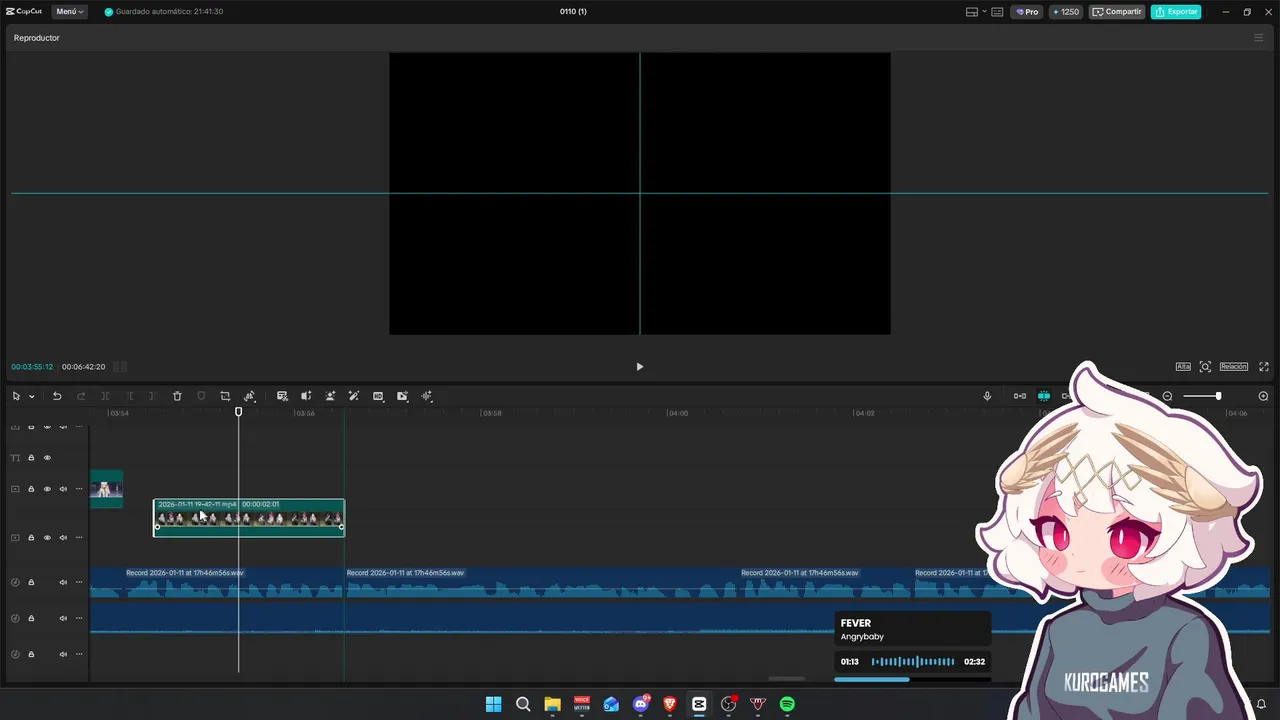
Task: Select the pointer selection tool
Action: (16, 396)
